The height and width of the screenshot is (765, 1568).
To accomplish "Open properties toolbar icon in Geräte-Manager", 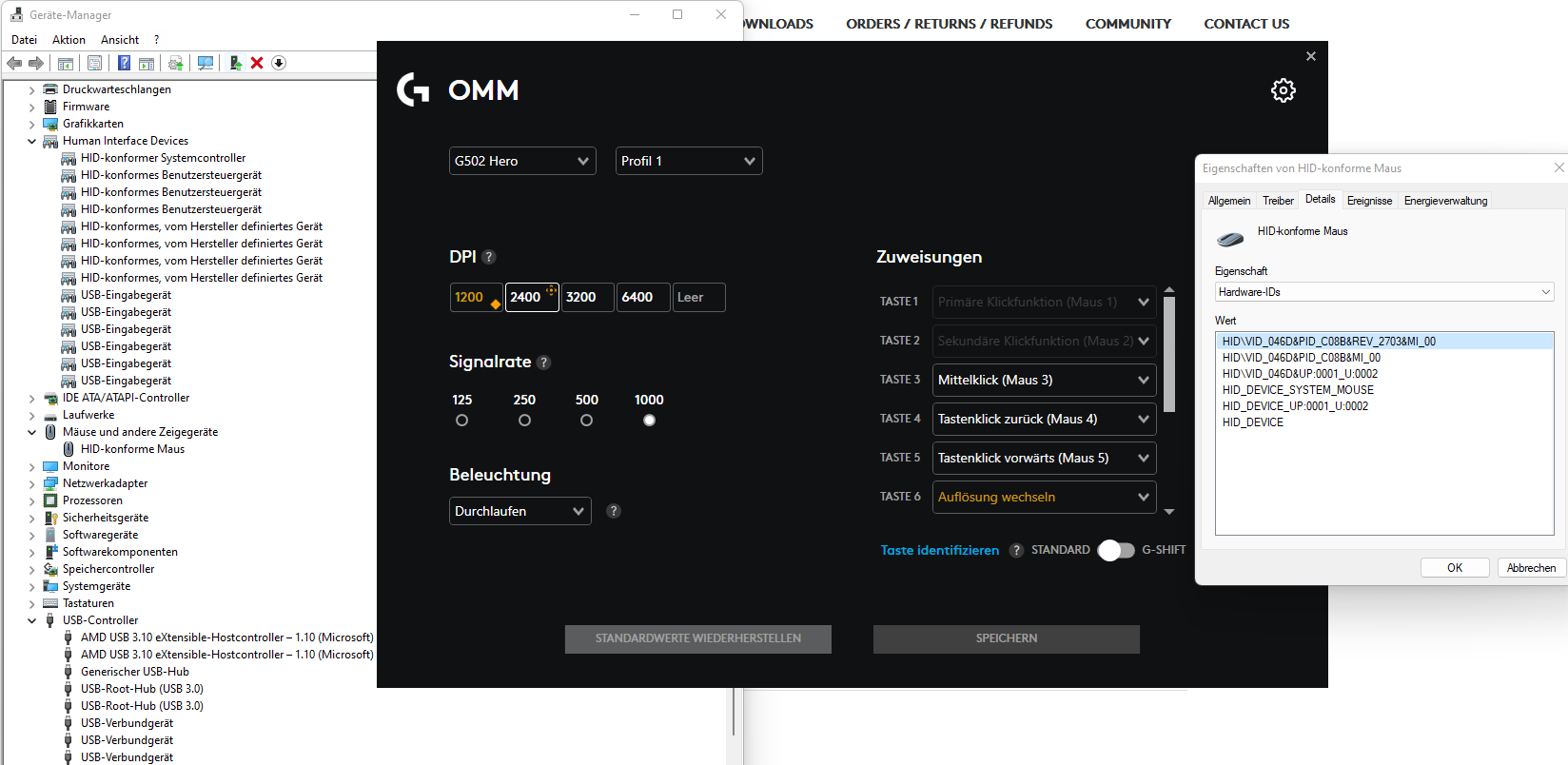I will click(x=94, y=63).
